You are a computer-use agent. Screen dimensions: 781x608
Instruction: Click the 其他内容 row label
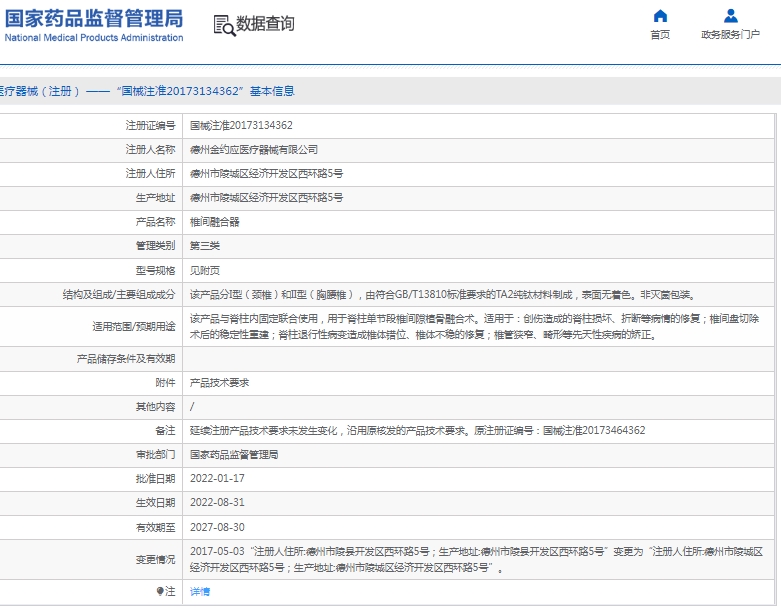click(x=155, y=406)
